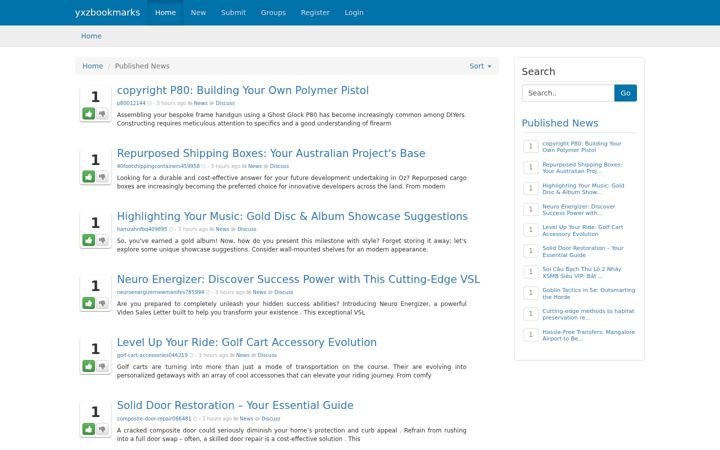Downvote the Solid Door Restoration story
Image resolution: width=720 pixels, height=450 pixels.
tap(102, 429)
